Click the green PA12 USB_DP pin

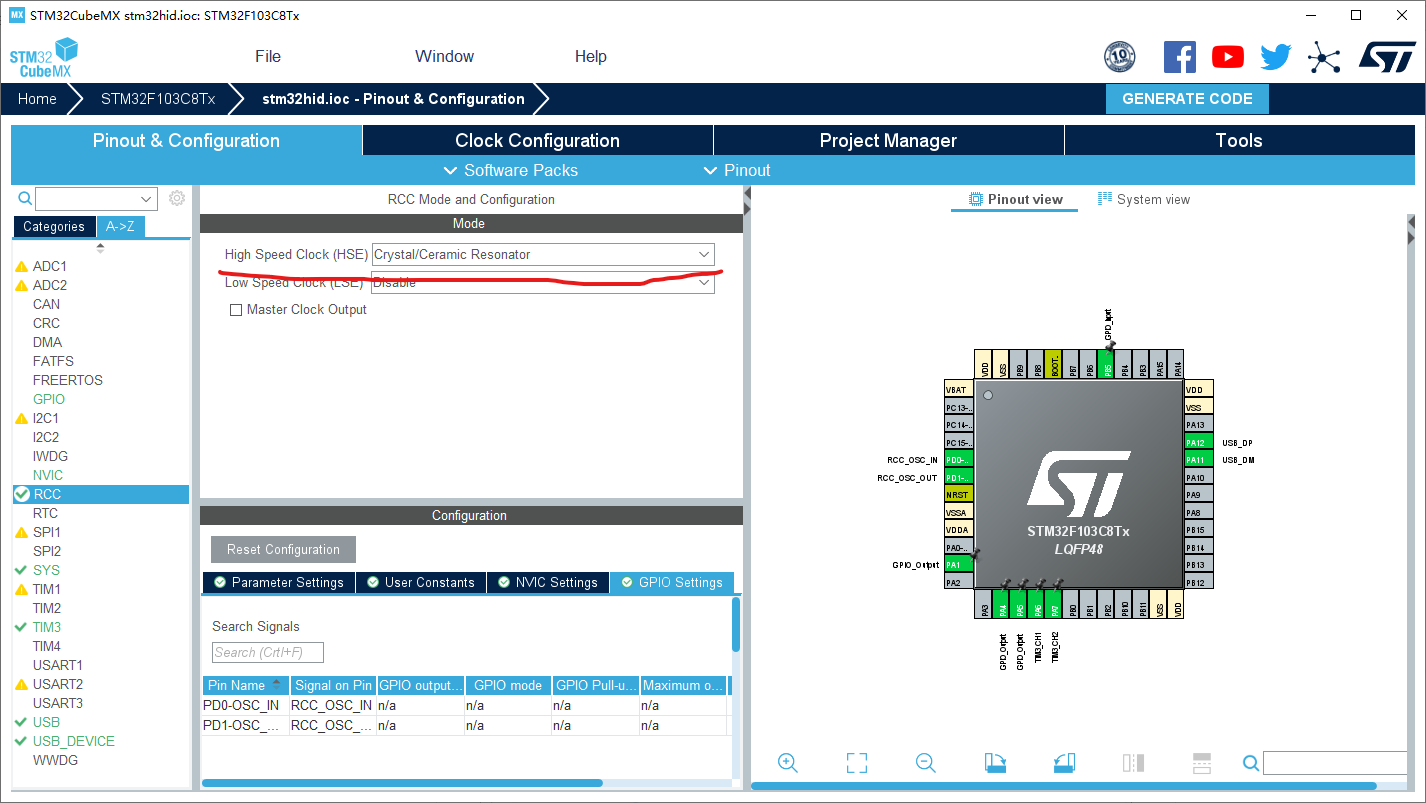click(1199, 442)
